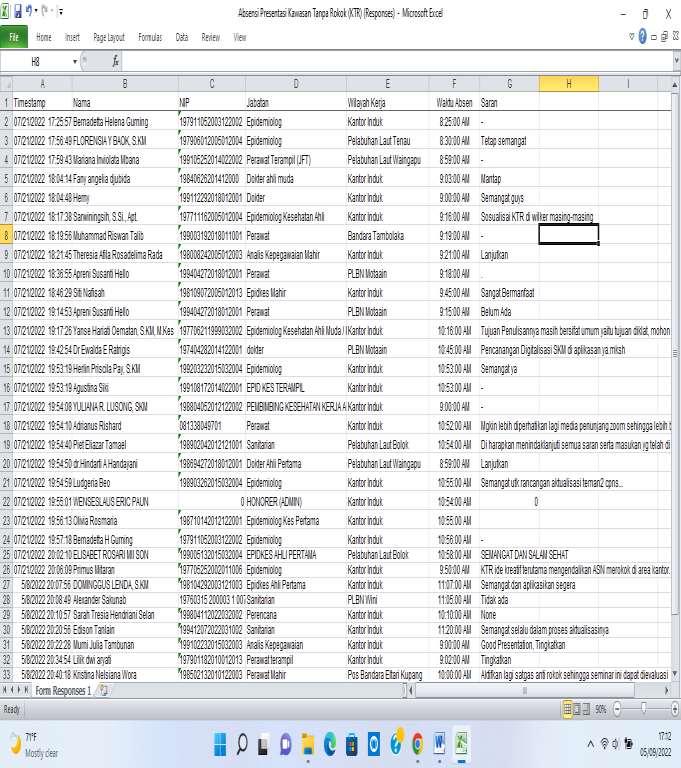681x768 pixels.
Task: Minimize the workbook window inside Excel
Action: [x=654, y=37]
